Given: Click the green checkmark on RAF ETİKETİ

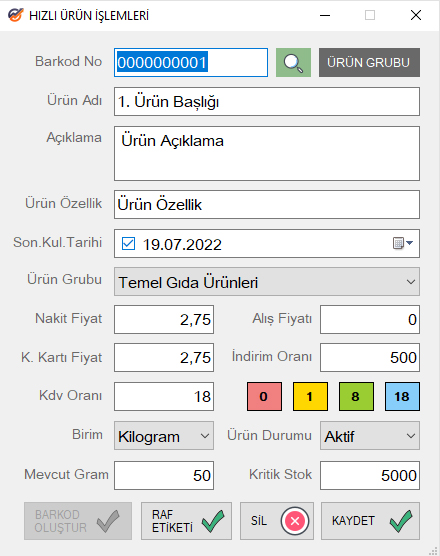Looking at the screenshot, I should pyautogui.click(x=213, y=521).
